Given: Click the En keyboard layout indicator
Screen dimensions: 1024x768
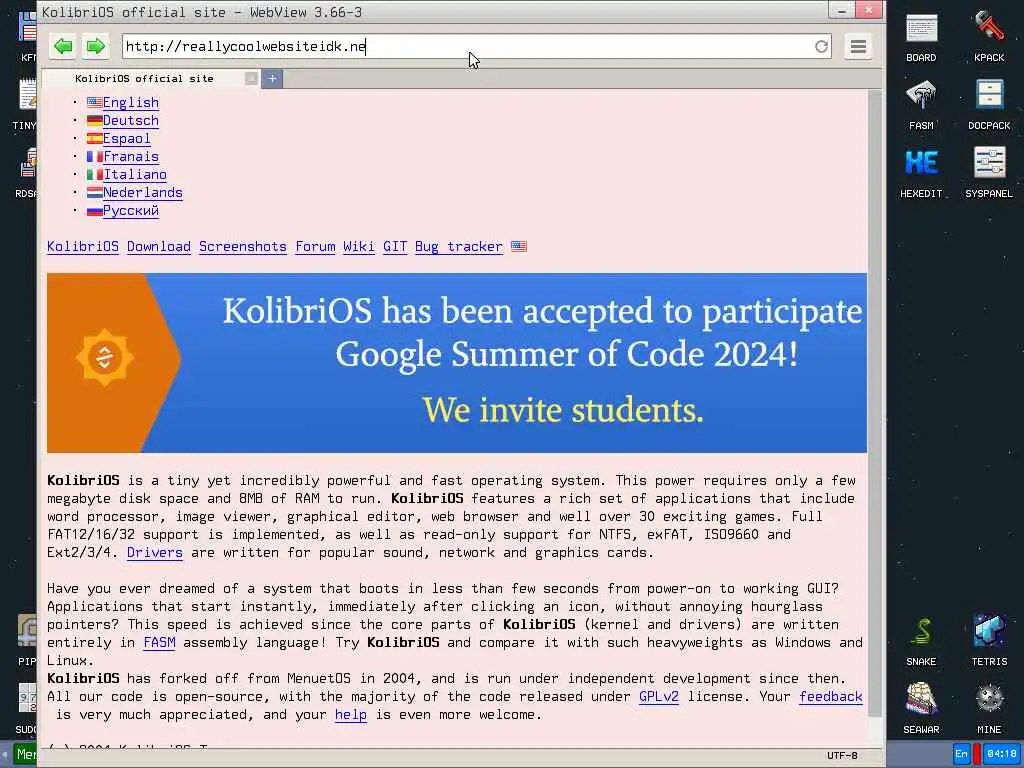Looking at the screenshot, I should click(x=961, y=754).
